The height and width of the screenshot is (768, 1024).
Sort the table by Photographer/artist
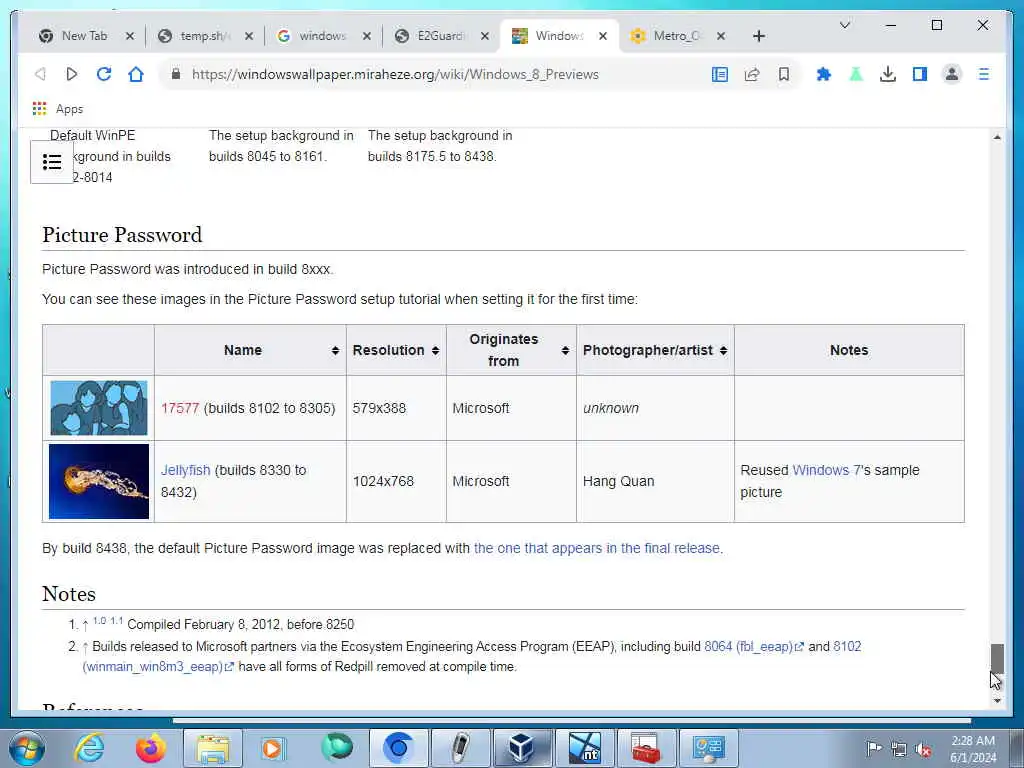pos(656,350)
